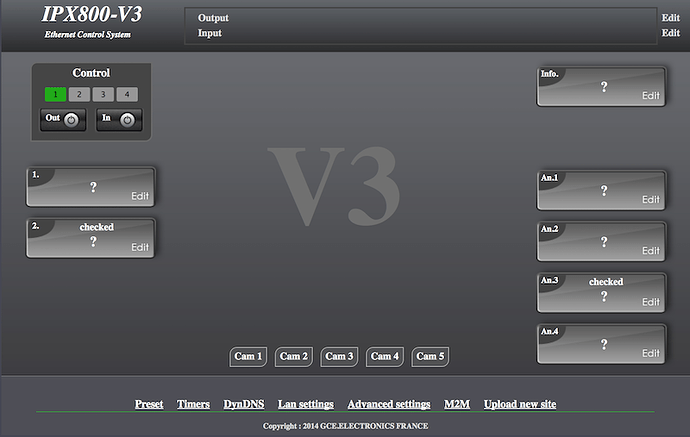Click Edit in the Info. widget
This screenshot has height=437, width=690.
(x=651, y=95)
